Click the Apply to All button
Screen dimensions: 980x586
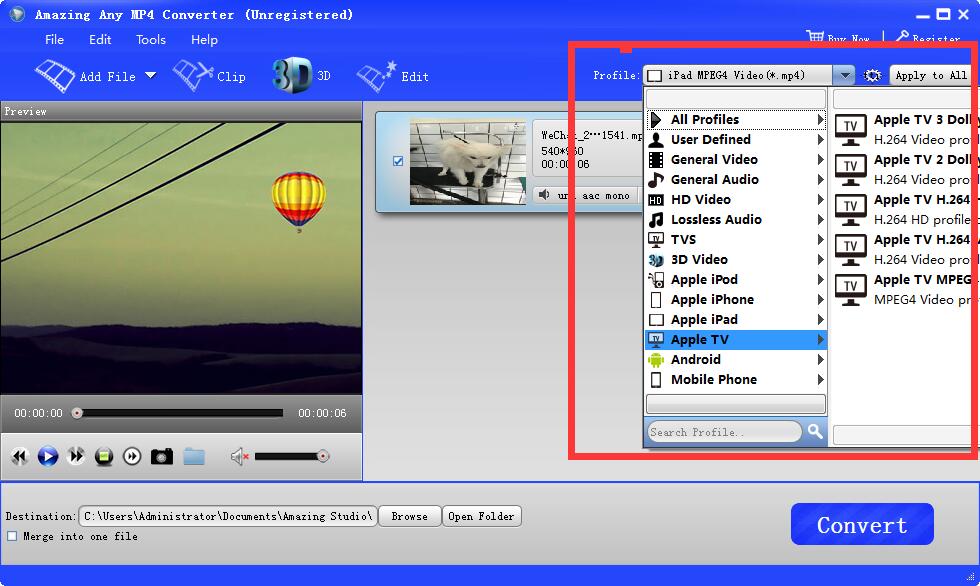coord(931,76)
